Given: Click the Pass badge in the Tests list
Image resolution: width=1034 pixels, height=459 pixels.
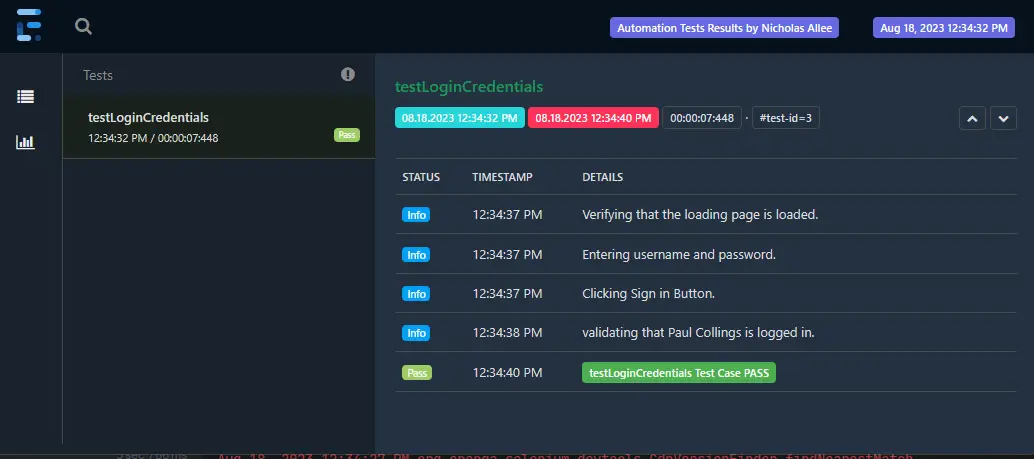Looking at the screenshot, I should (x=346, y=135).
